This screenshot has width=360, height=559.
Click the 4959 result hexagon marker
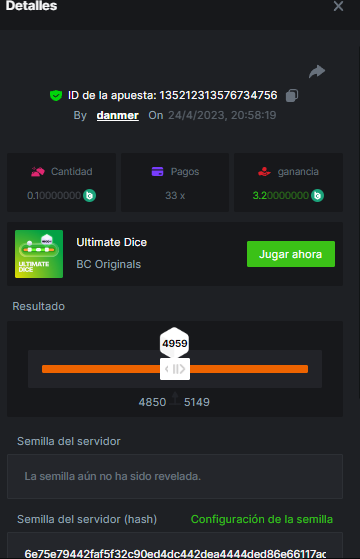174,342
